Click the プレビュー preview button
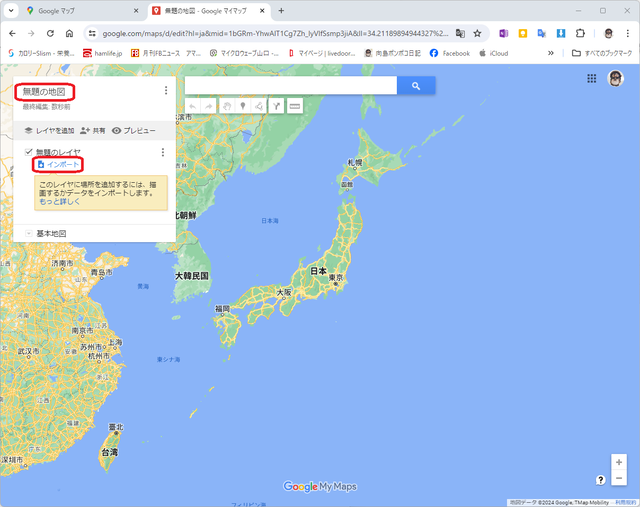Image resolution: width=640 pixels, height=507 pixels. coord(134,131)
